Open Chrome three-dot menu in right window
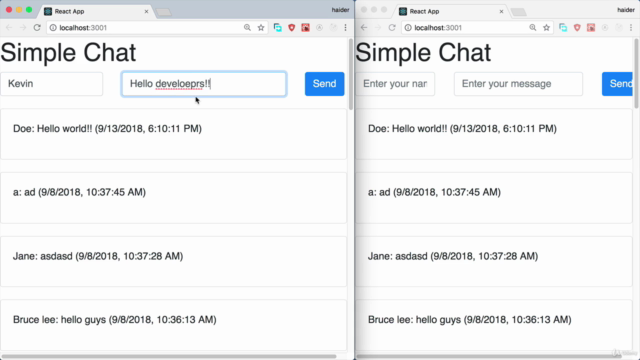This screenshot has height=360, width=640. (x=631, y=28)
